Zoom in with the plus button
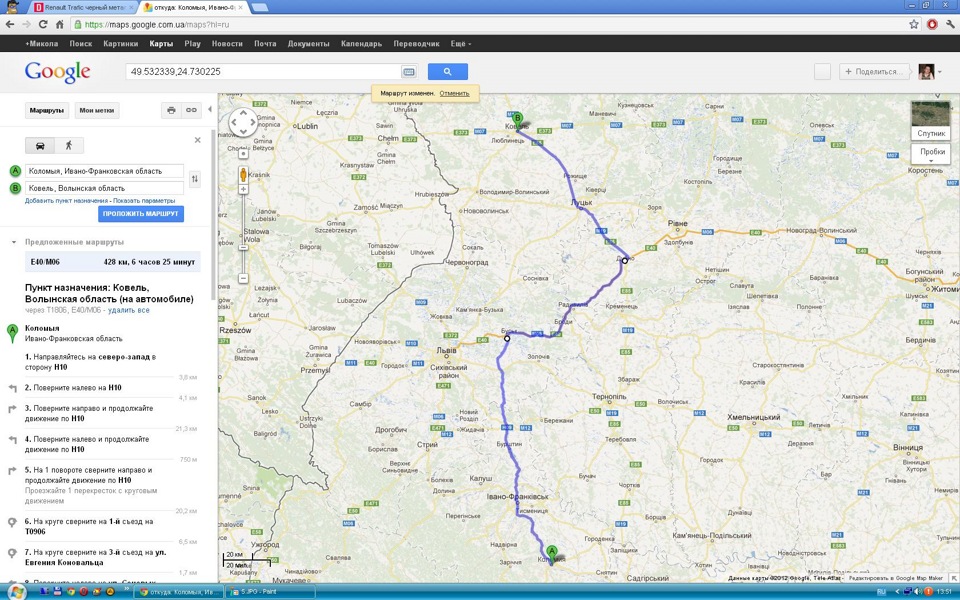This screenshot has height=600, width=960. coord(243,190)
